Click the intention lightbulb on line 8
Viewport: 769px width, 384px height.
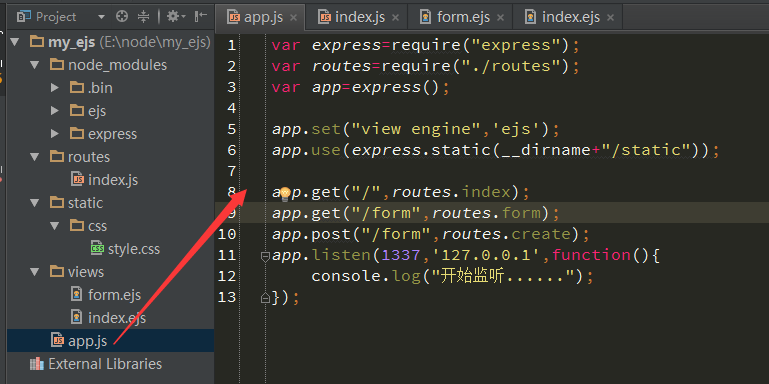(x=285, y=194)
